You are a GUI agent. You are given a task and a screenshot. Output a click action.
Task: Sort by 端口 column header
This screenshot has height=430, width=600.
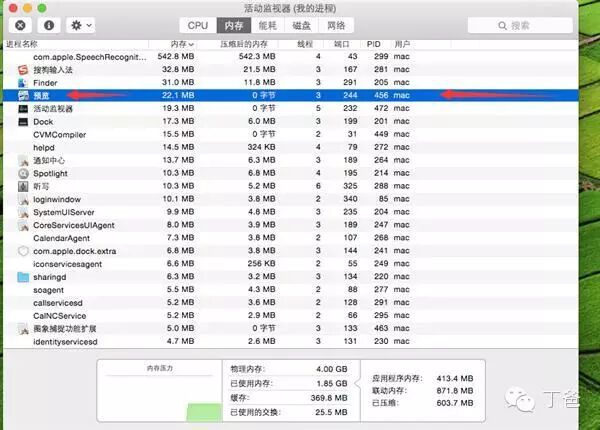click(x=342, y=44)
